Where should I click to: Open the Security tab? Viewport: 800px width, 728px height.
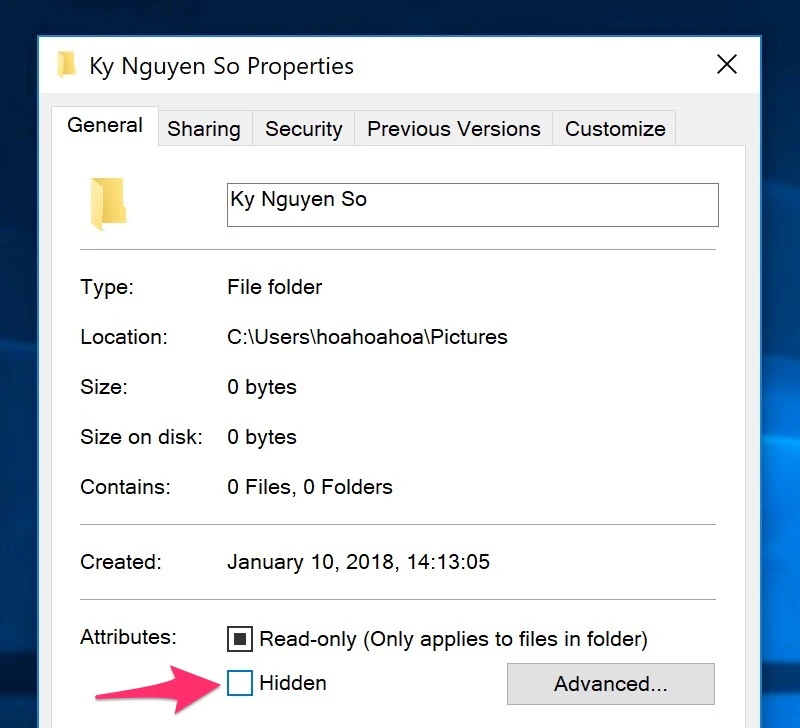coord(303,128)
